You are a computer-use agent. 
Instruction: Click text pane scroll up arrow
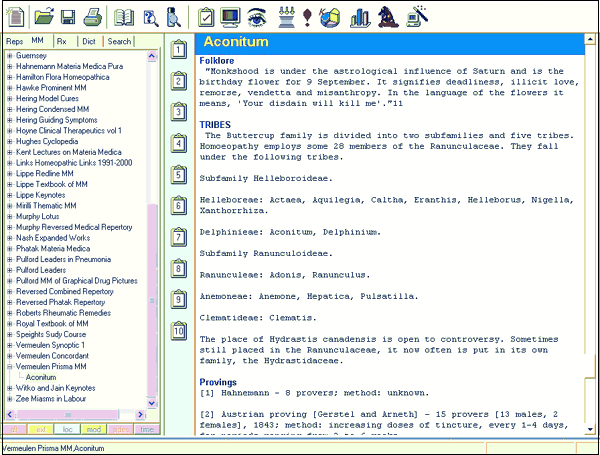tap(590, 39)
